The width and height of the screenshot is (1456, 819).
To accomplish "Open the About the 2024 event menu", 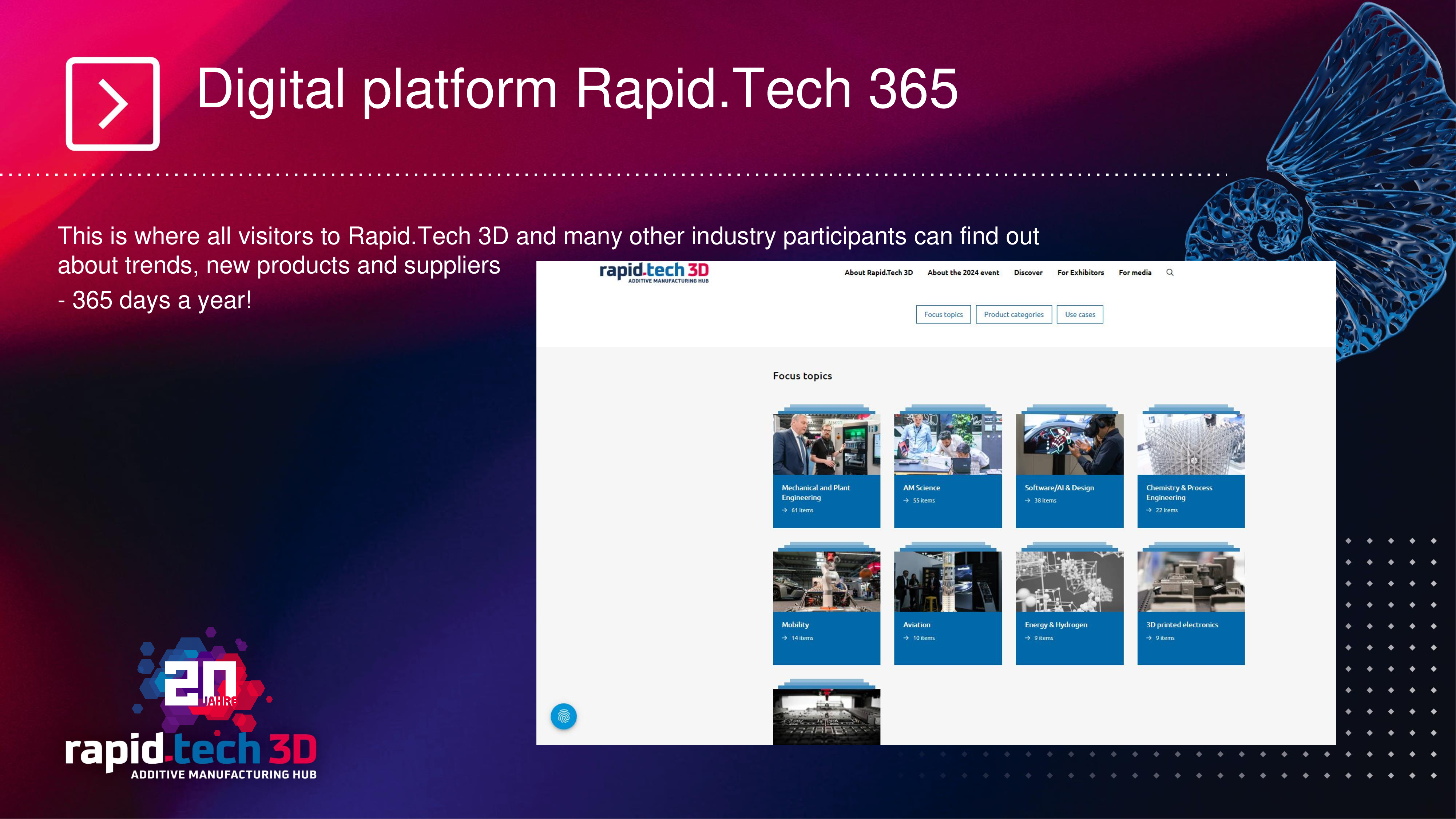I will tap(963, 273).
